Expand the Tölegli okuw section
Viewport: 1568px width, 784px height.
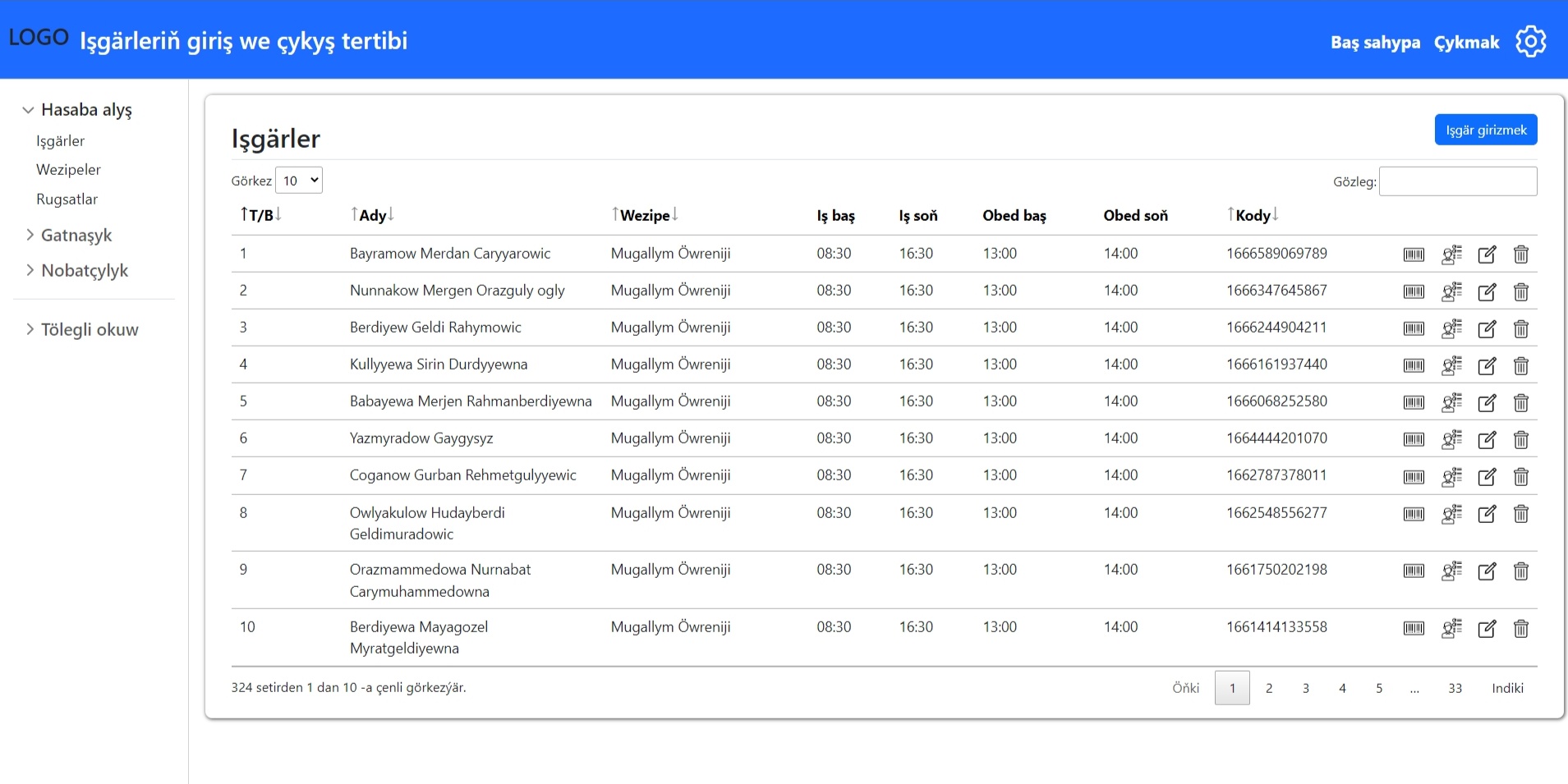(89, 330)
